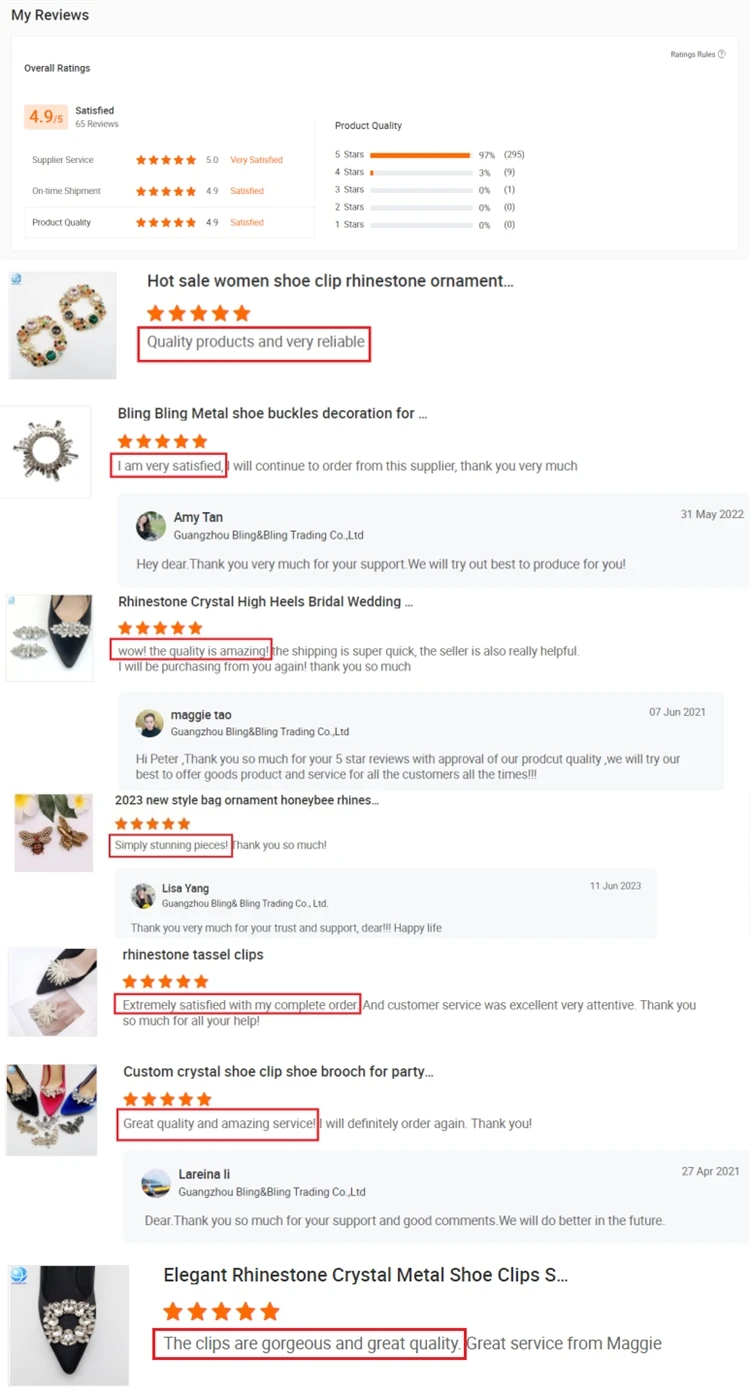Click the Ratings Rules help icon
750x1392 pixels.
click(722, 55)
